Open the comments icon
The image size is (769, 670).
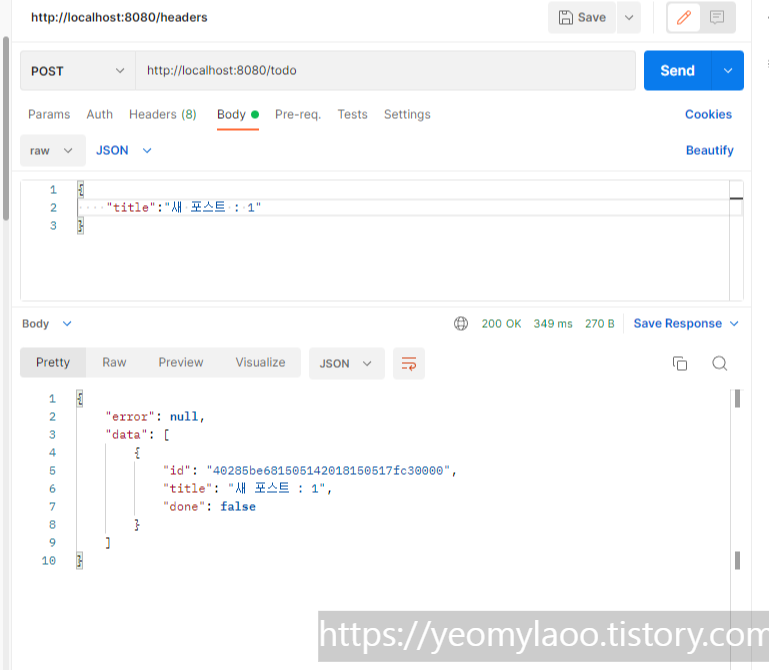point(717,18)
